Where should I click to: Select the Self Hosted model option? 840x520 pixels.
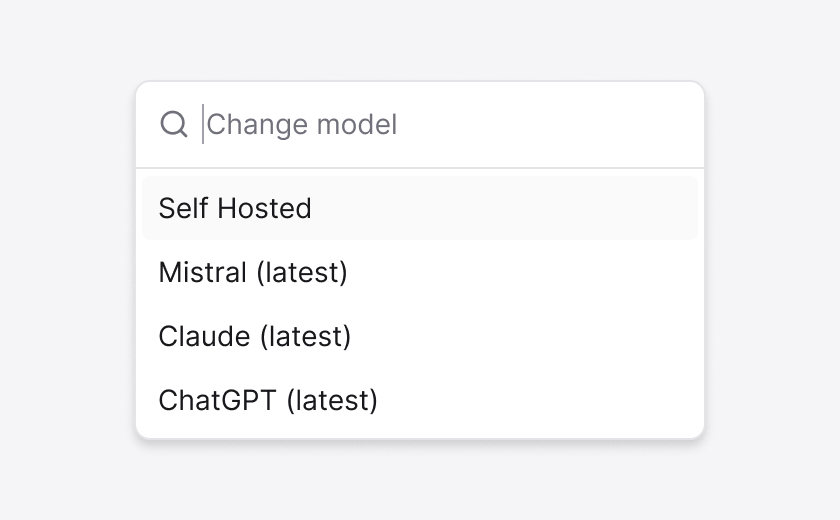[x=235, y=208]
